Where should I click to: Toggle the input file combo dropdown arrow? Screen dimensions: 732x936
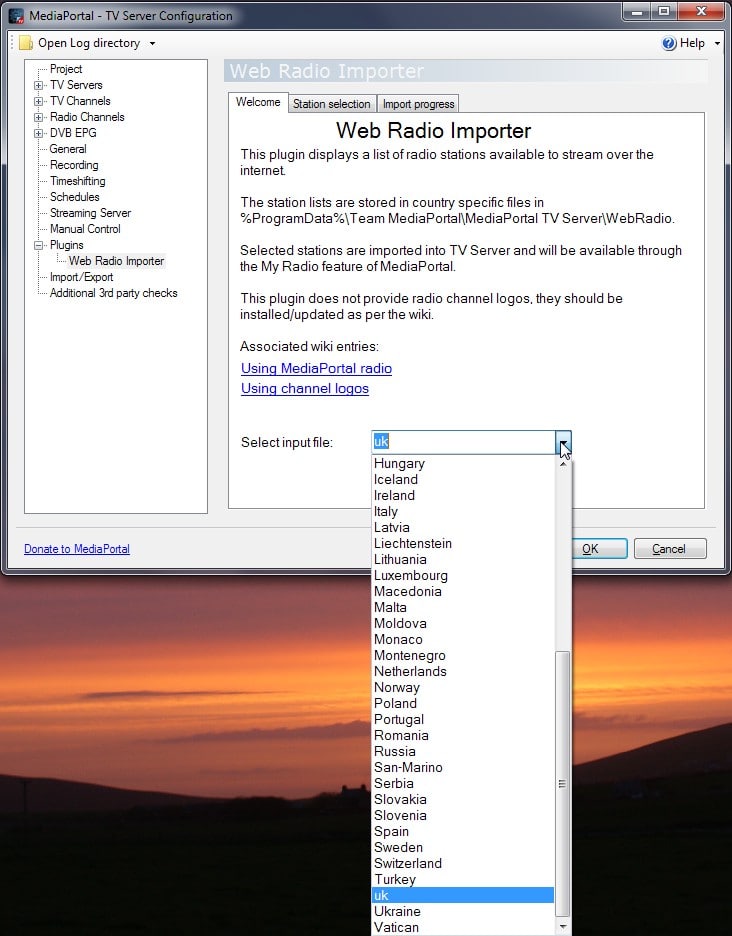[x=563, y=442]
